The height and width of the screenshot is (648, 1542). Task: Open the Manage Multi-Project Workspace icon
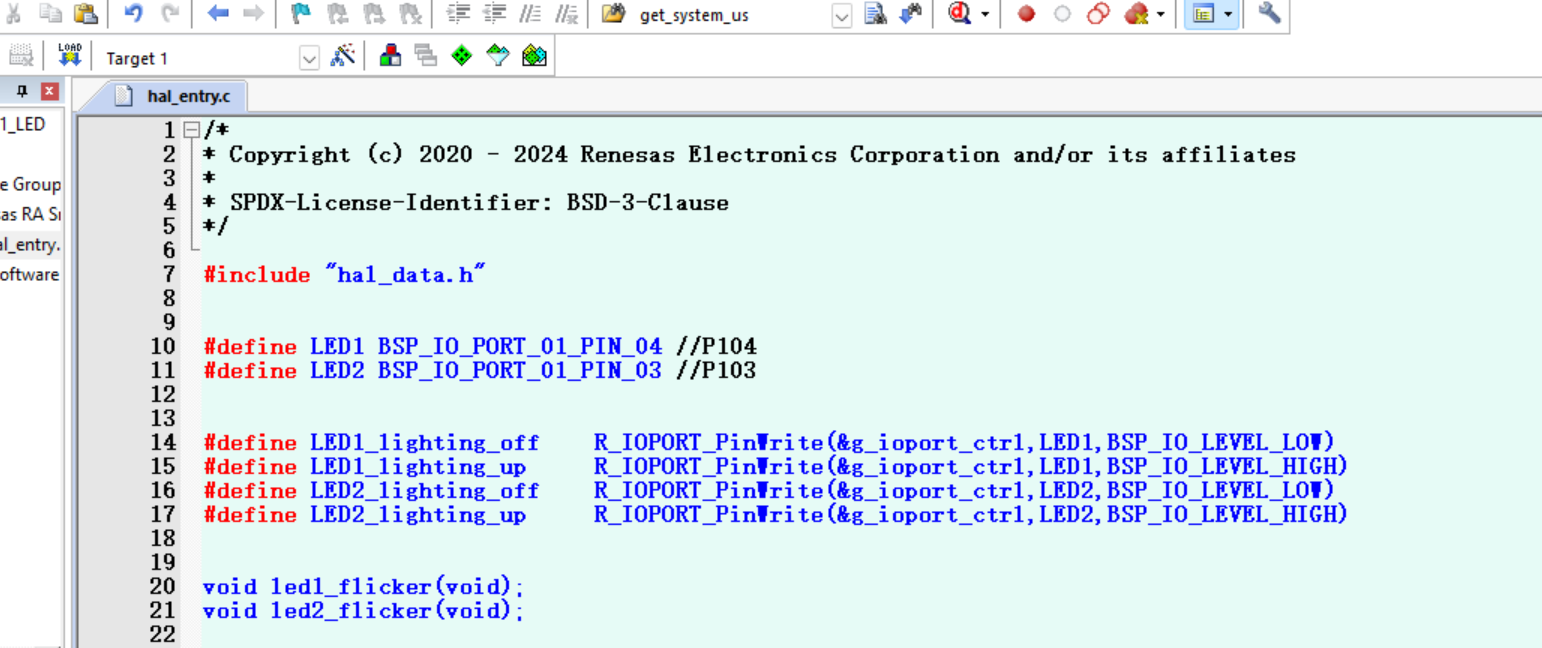tap(426, 56)
